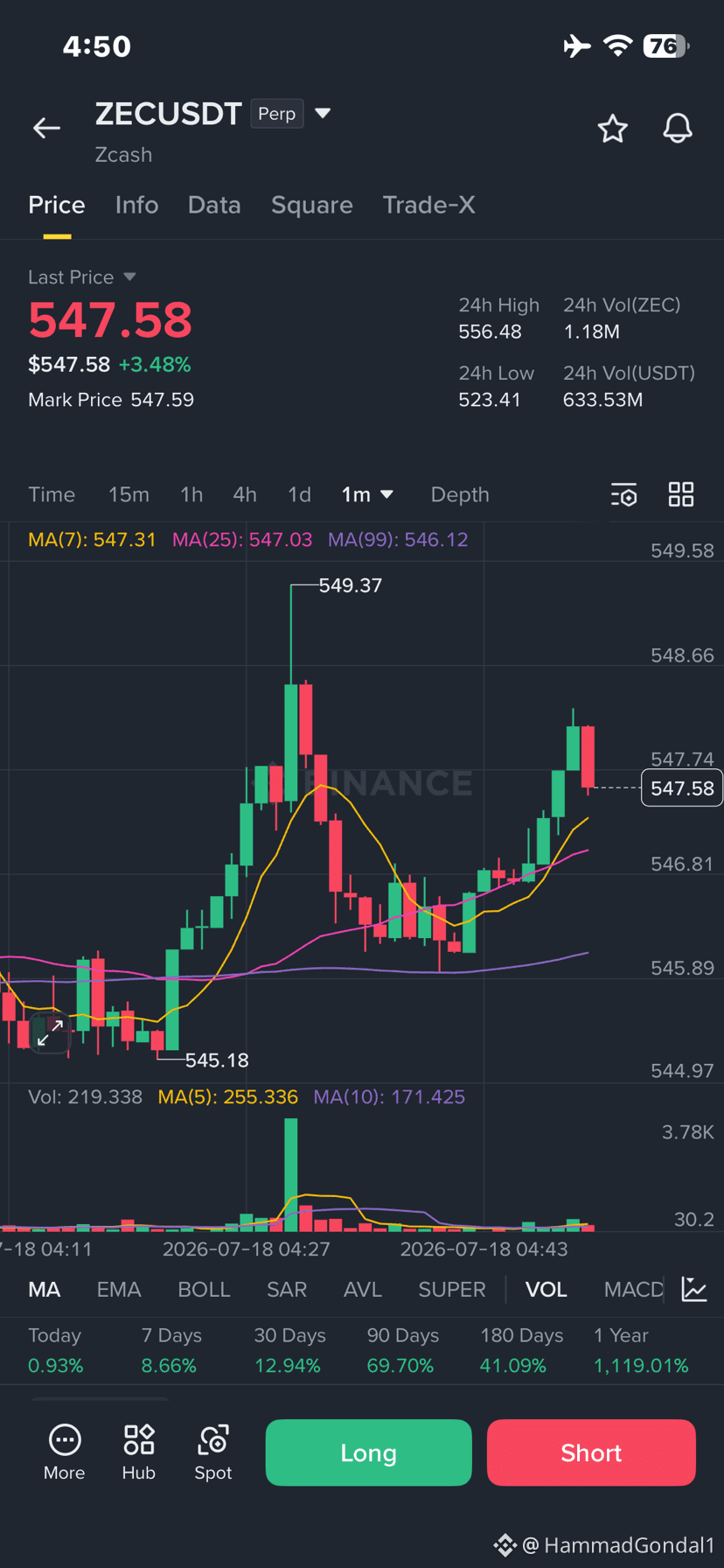Tap the 24h Vol(ZEC) 1.18M value
Screen dimensions: 724x1568
592,332
